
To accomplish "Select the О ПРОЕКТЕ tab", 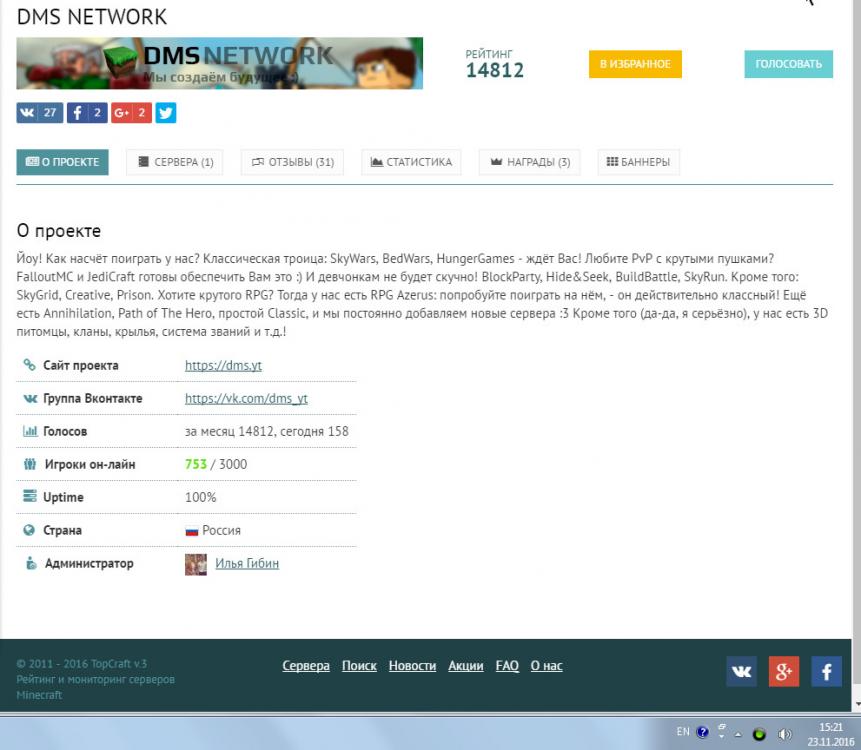I will click(x=63, y=162).
